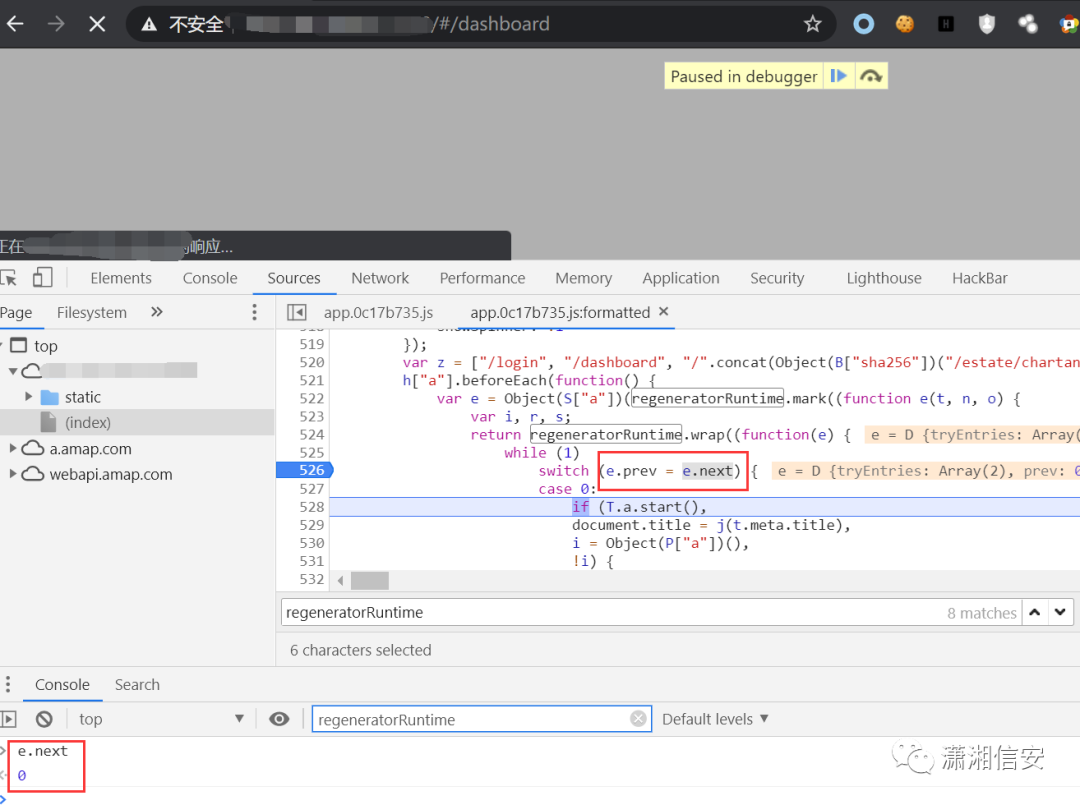Toggle the breakpoint on line 526
The image size is (1080, 805).
click(311, 470)
